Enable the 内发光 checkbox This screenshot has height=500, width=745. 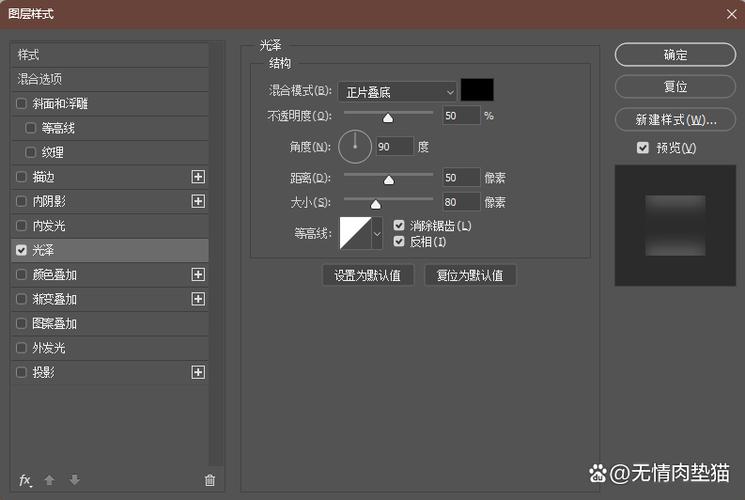click(21, 225)
